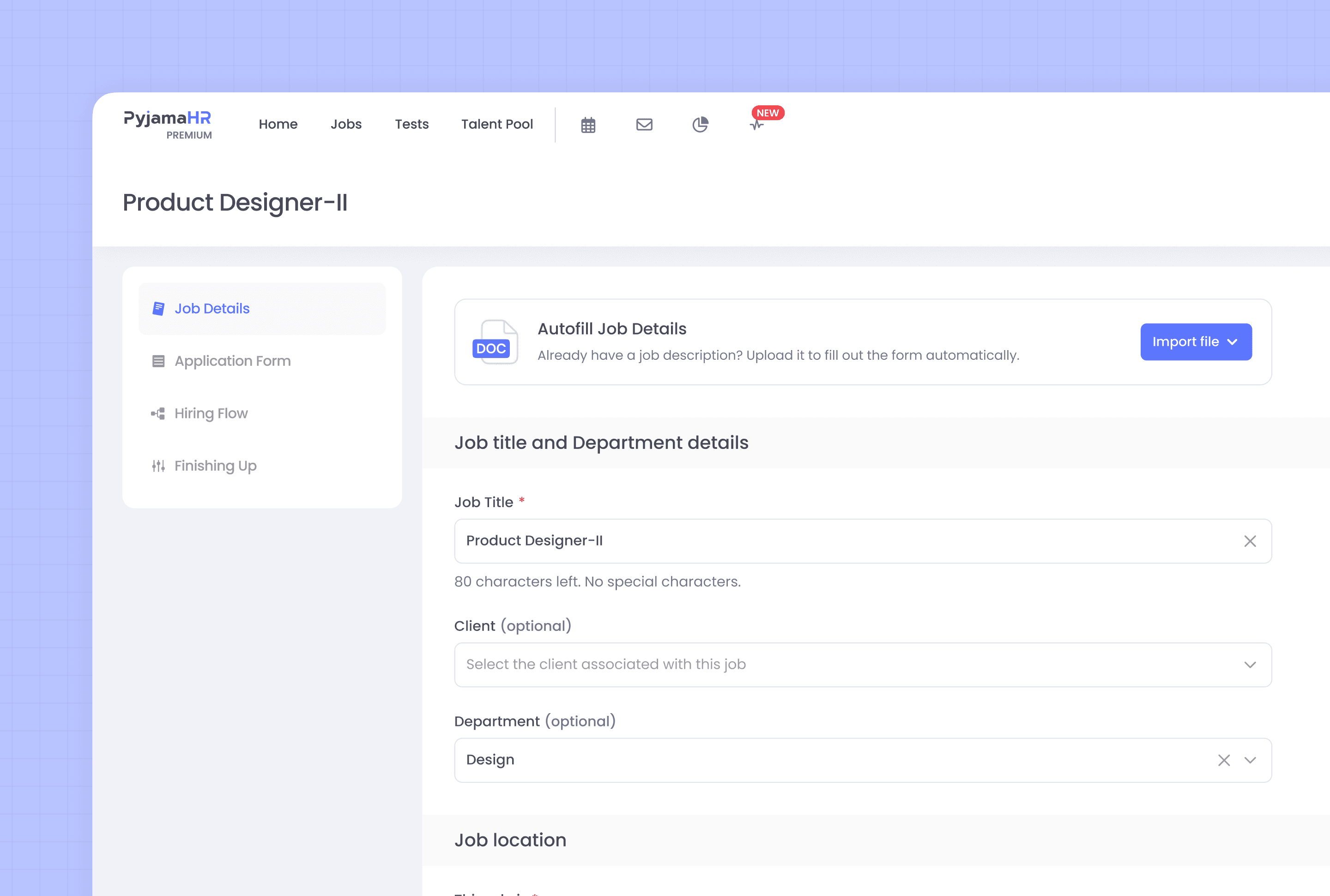This screenshot has width=1330, height=896.
Task: Expand the Import file dropdown chevron
Action: tap(1232, 342)
